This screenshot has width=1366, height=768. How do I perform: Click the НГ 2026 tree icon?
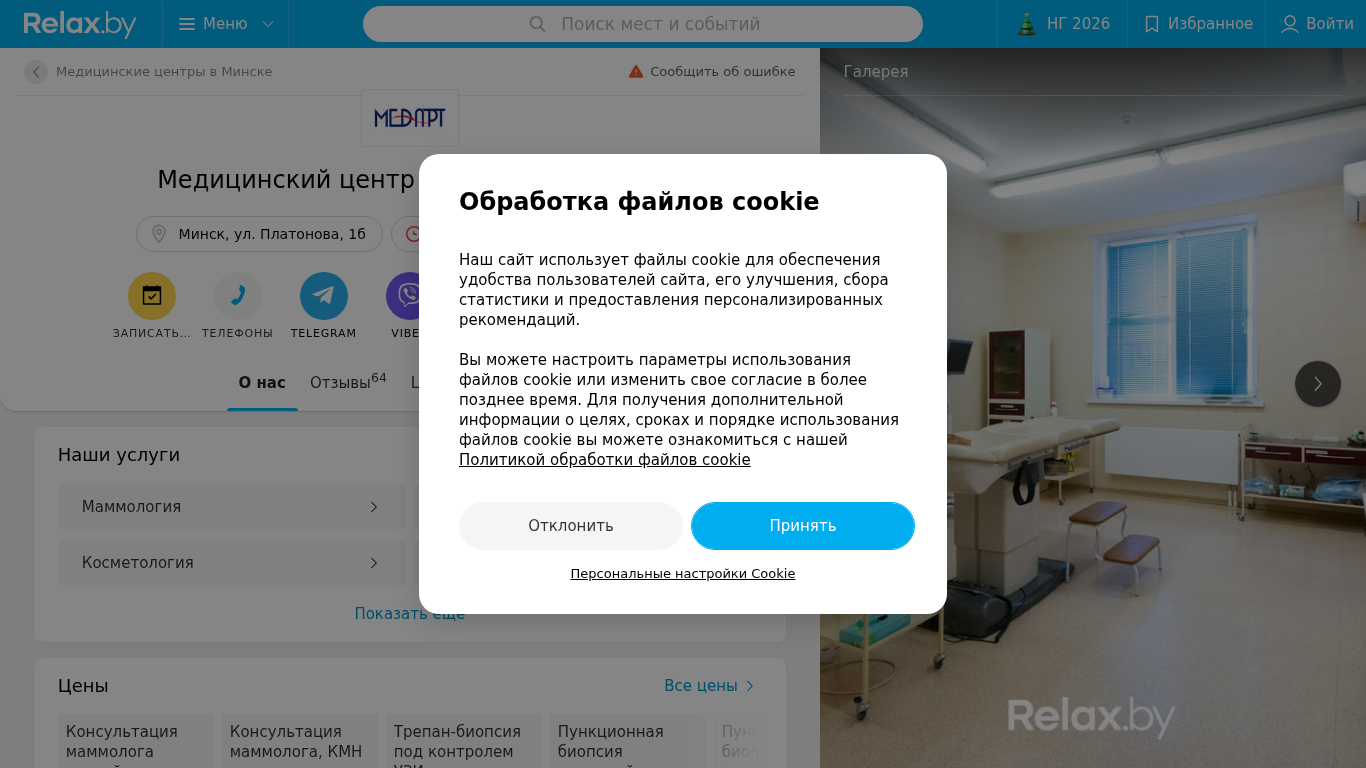coord(1027,24)
